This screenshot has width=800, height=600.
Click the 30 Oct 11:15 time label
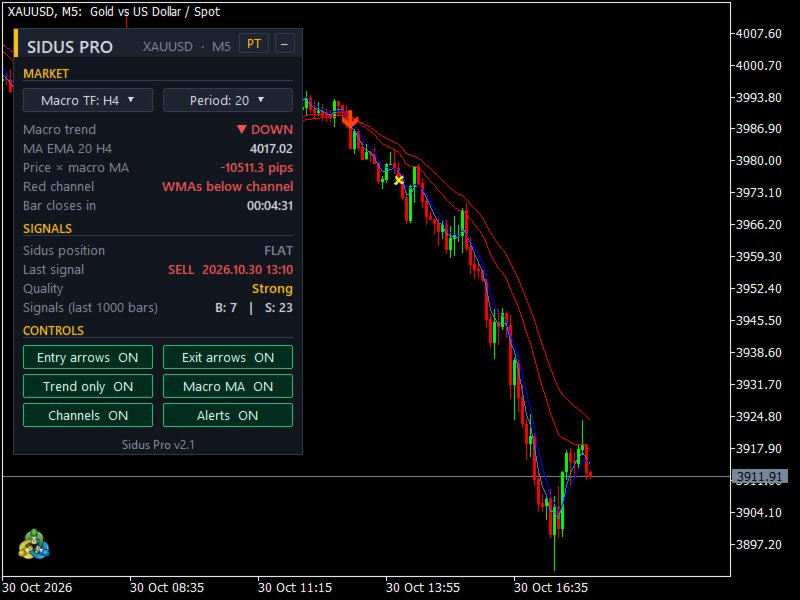(295, 588)
